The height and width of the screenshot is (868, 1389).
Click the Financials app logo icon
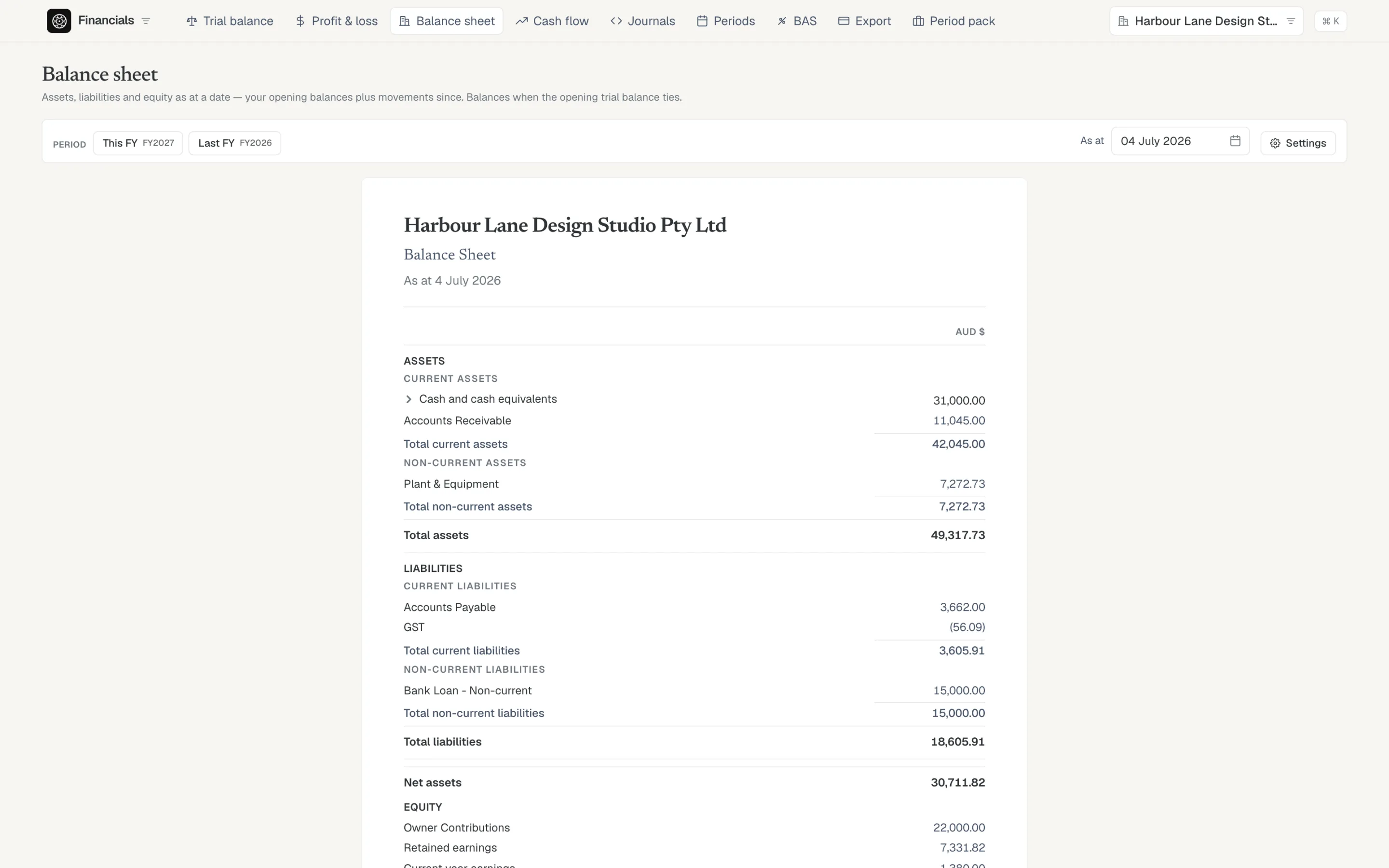(58, 21)
